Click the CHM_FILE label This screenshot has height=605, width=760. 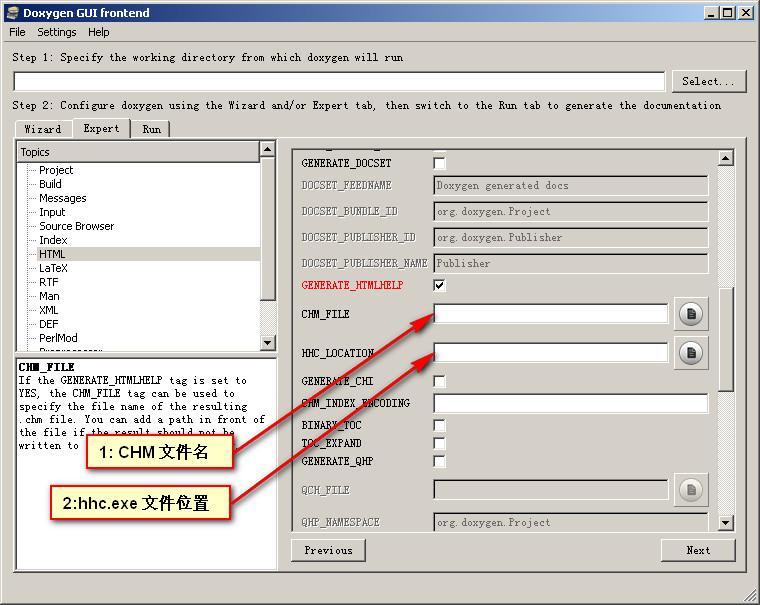[325, 314]
